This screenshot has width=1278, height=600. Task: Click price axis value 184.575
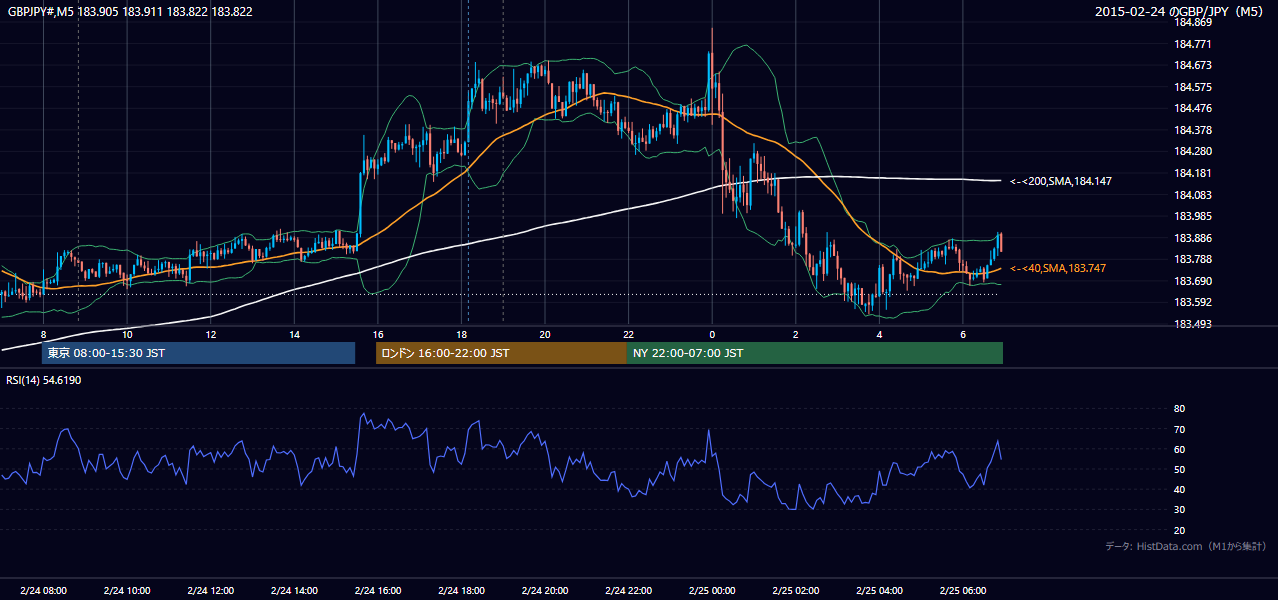1193,87
